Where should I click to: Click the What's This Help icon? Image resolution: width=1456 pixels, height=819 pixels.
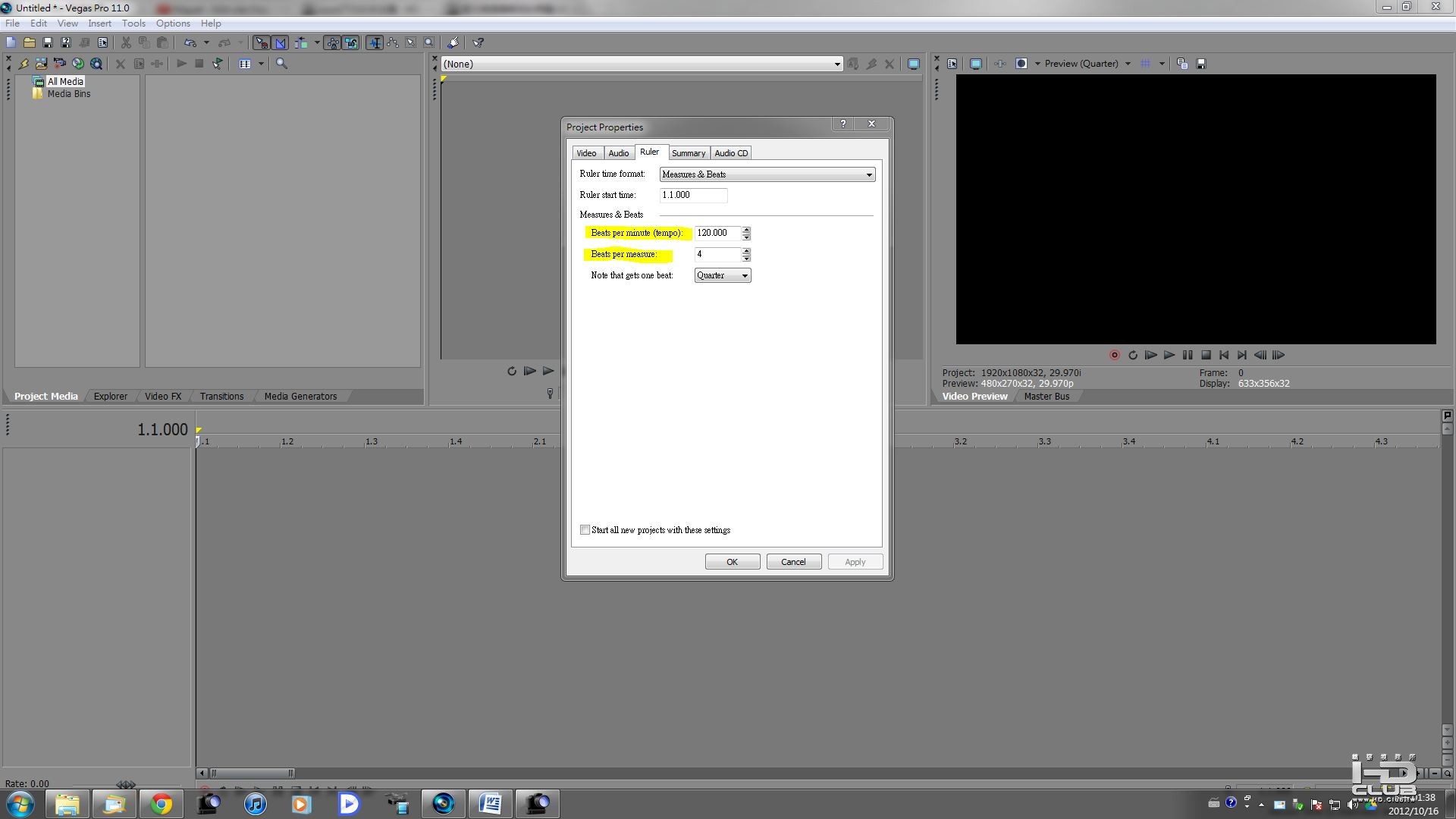478,43
